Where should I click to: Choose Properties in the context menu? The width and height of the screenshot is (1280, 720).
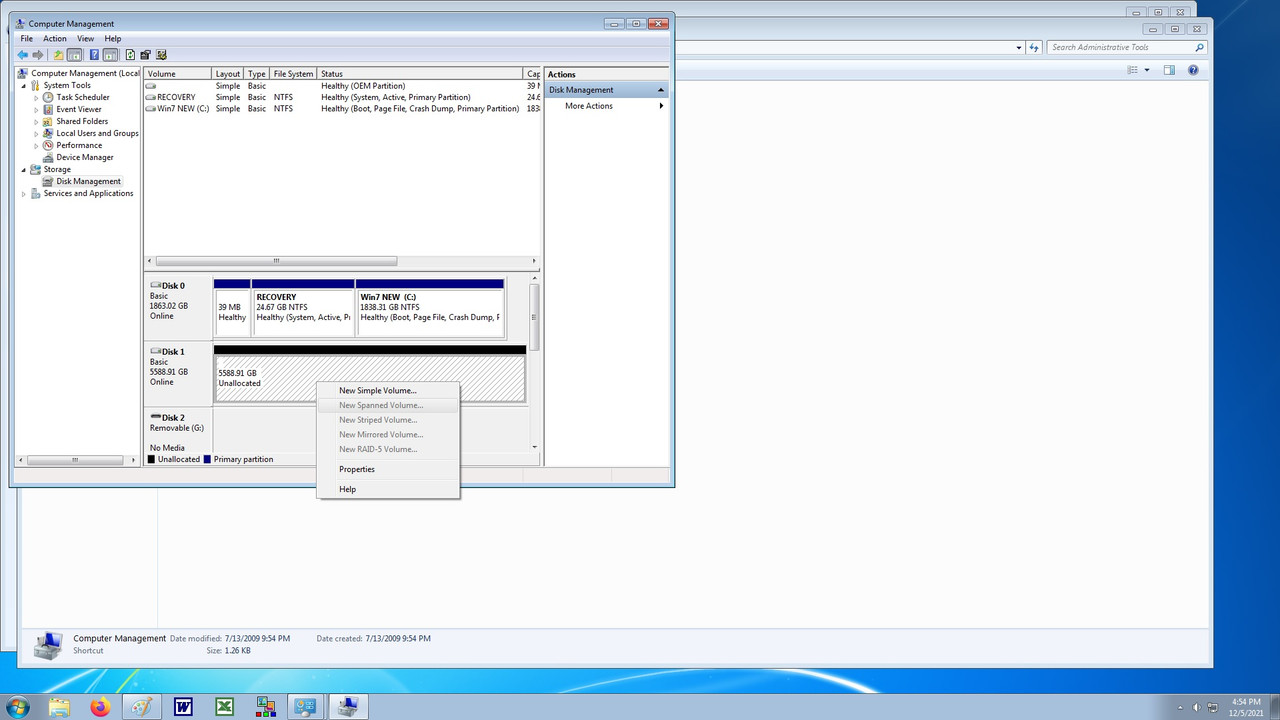pyautogui.click(x=388, y=469)
